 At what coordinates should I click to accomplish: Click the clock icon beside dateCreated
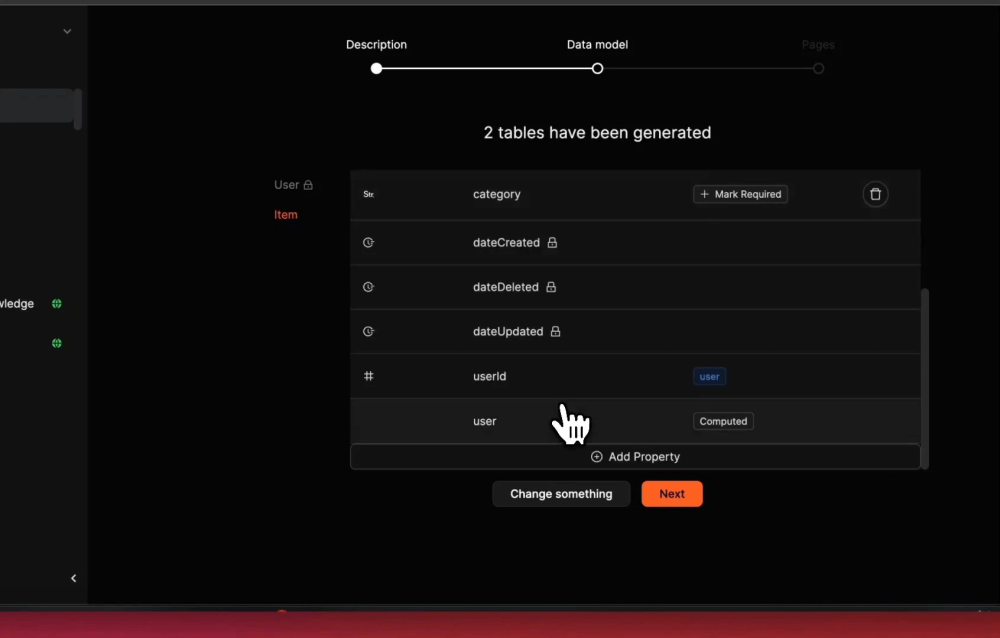click(369, 242)
